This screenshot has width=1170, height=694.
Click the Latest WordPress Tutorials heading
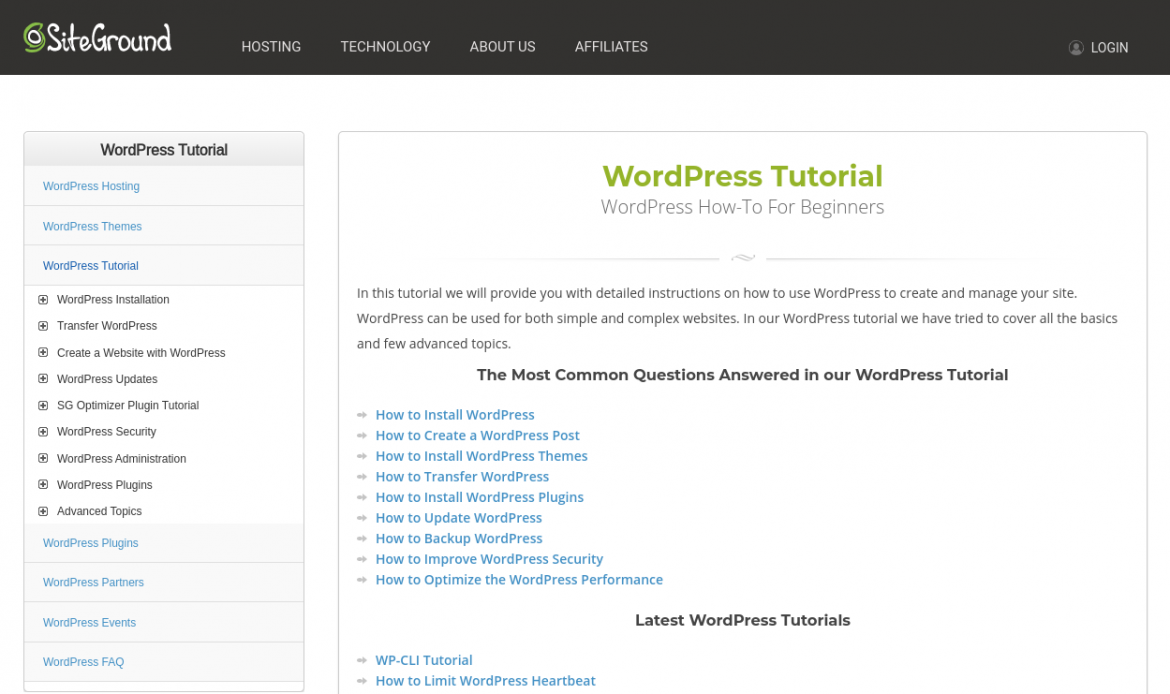(742, 620)
